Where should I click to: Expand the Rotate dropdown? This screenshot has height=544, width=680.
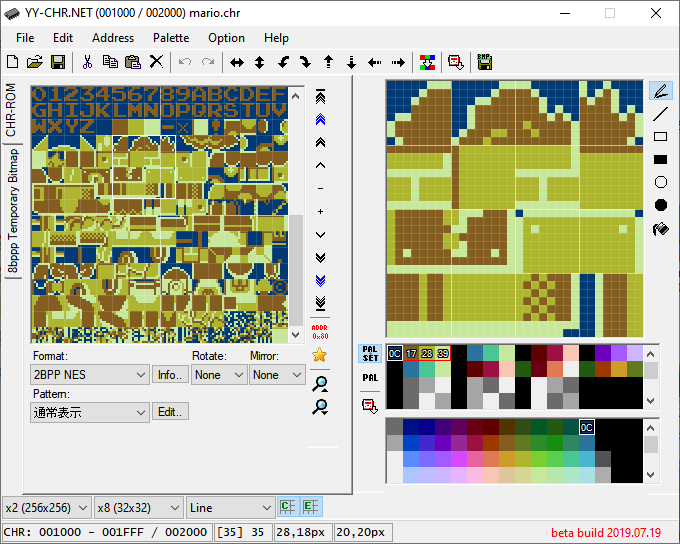click(x=219, y=374)
